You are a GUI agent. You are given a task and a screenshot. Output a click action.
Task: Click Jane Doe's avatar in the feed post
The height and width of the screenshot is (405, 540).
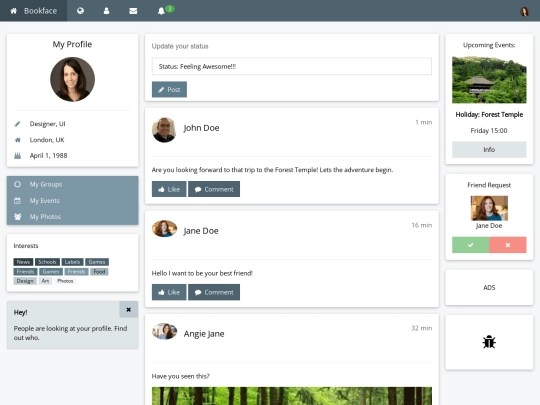[x=164, y=229]
